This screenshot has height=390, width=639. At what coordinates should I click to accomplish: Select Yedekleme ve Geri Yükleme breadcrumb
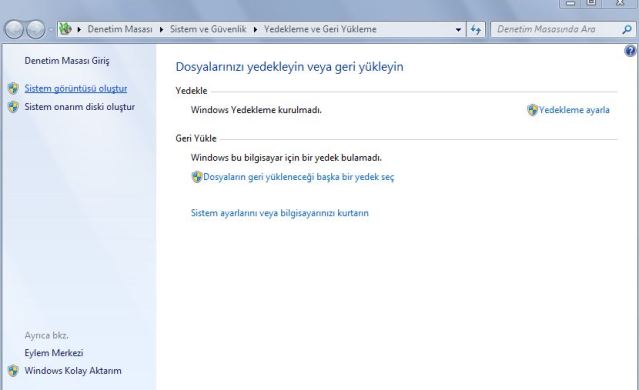(x=320, y=29)
